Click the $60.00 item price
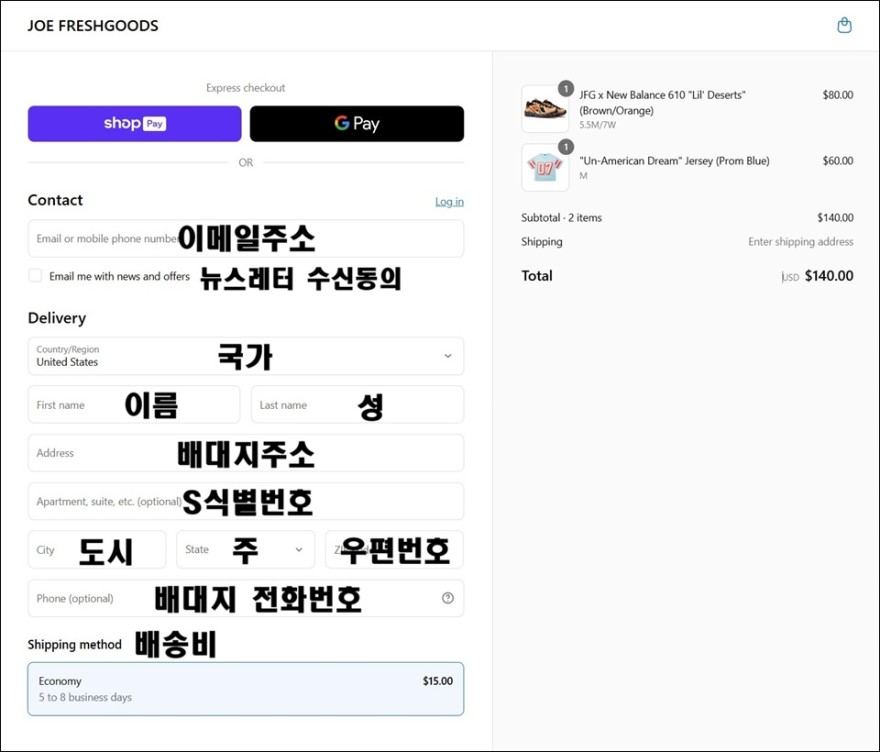880x752 pixels. 838,161
